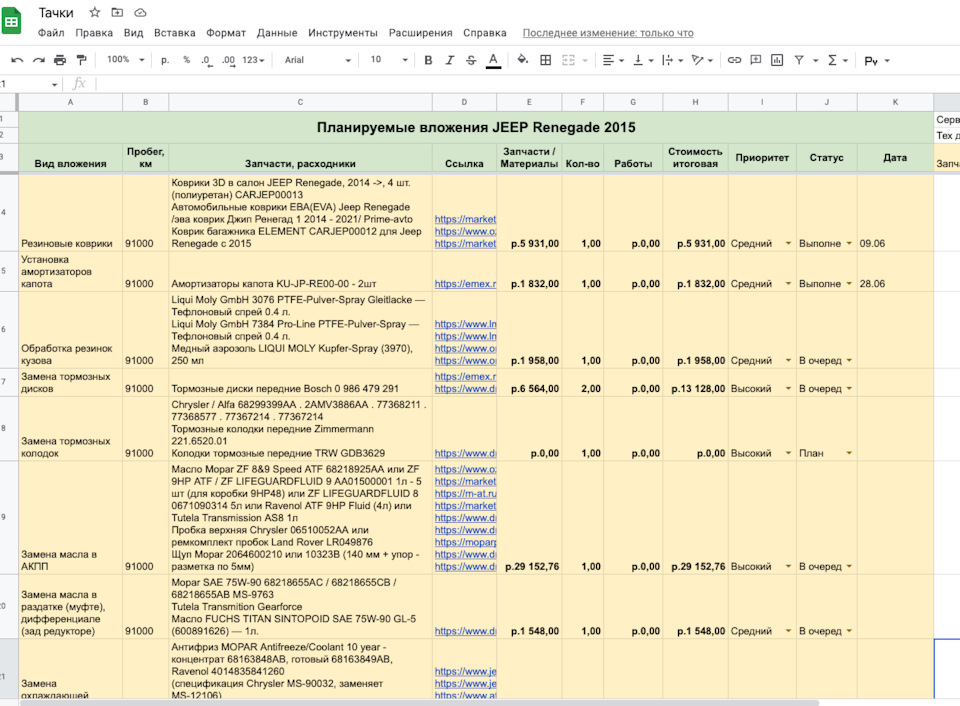Open the Расширения menu

(x=421, y=33)
